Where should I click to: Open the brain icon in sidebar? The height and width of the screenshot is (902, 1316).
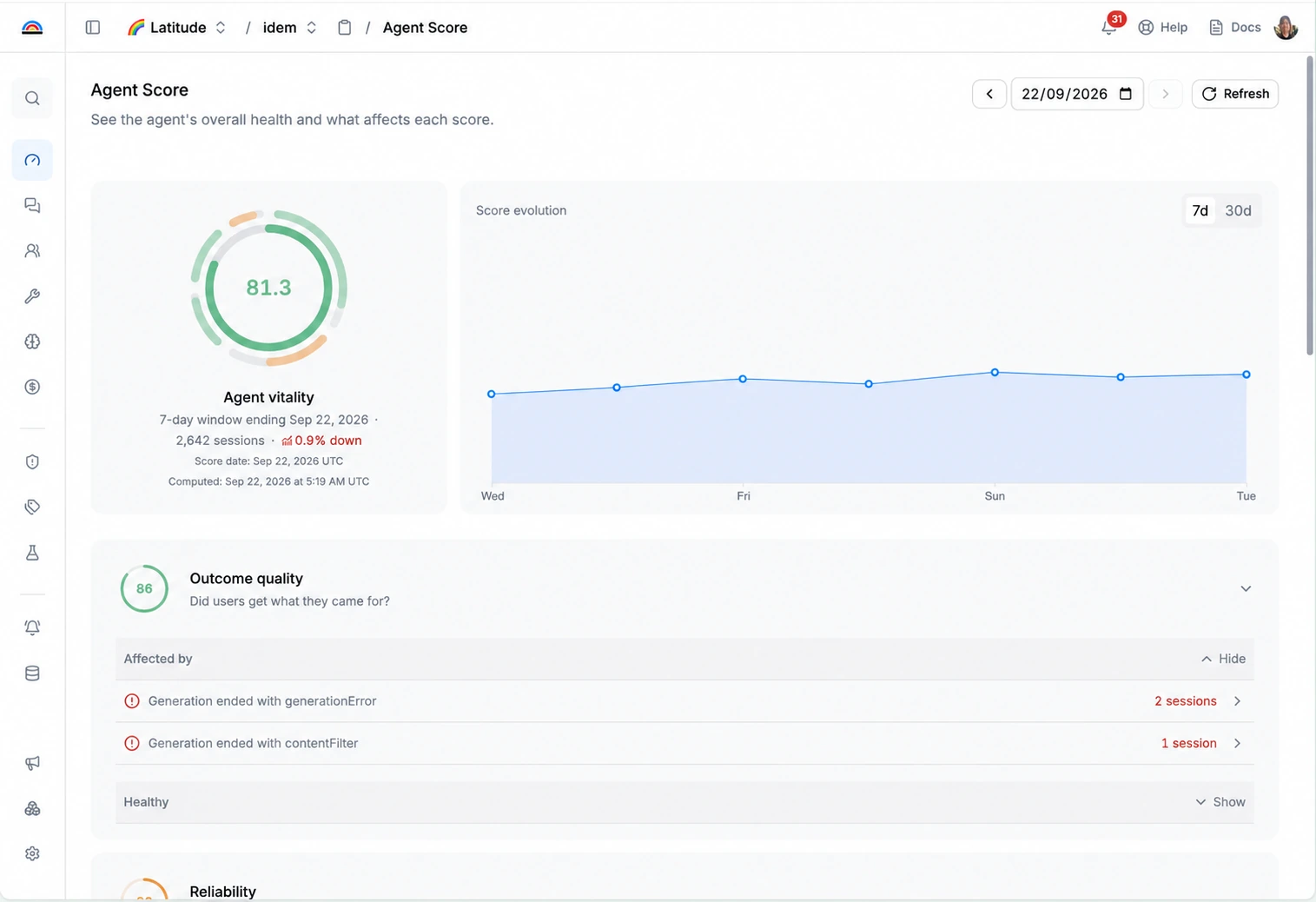(x=32, y=342)
